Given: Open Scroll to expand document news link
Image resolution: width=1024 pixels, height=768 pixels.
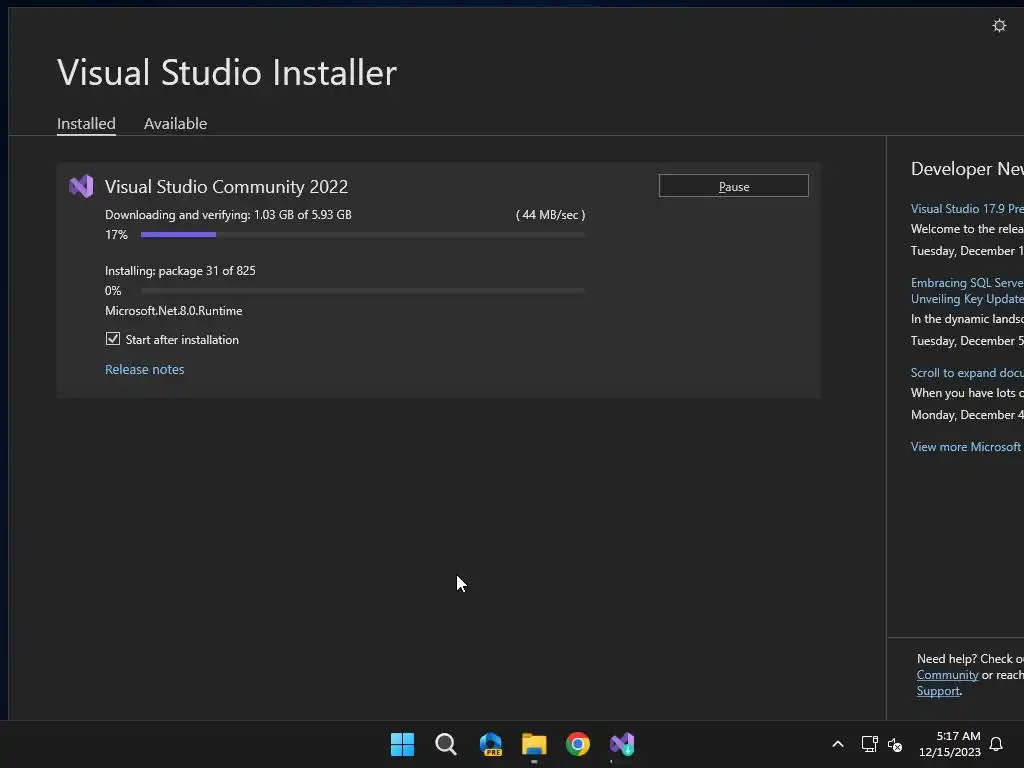Looking at the screenshot, I should click(967, 373).
